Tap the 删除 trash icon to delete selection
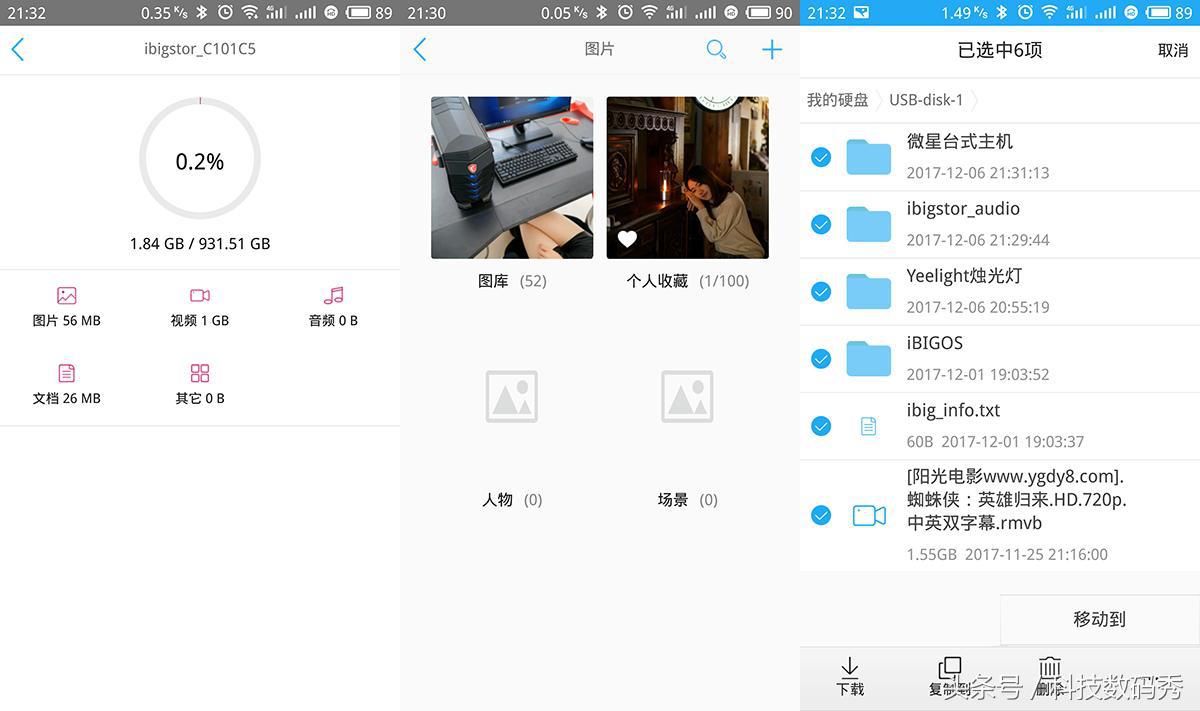This screenshot has width=1200, height=711. pyautogui.click(x=1048, y=672)
